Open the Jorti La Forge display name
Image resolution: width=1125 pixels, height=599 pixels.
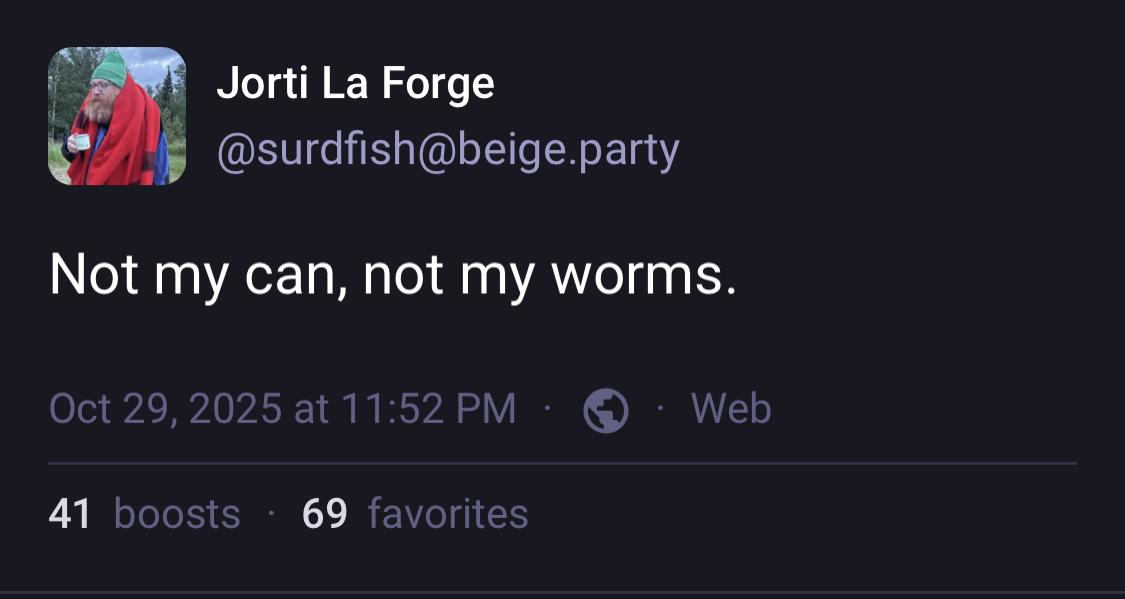click(355, 83)
